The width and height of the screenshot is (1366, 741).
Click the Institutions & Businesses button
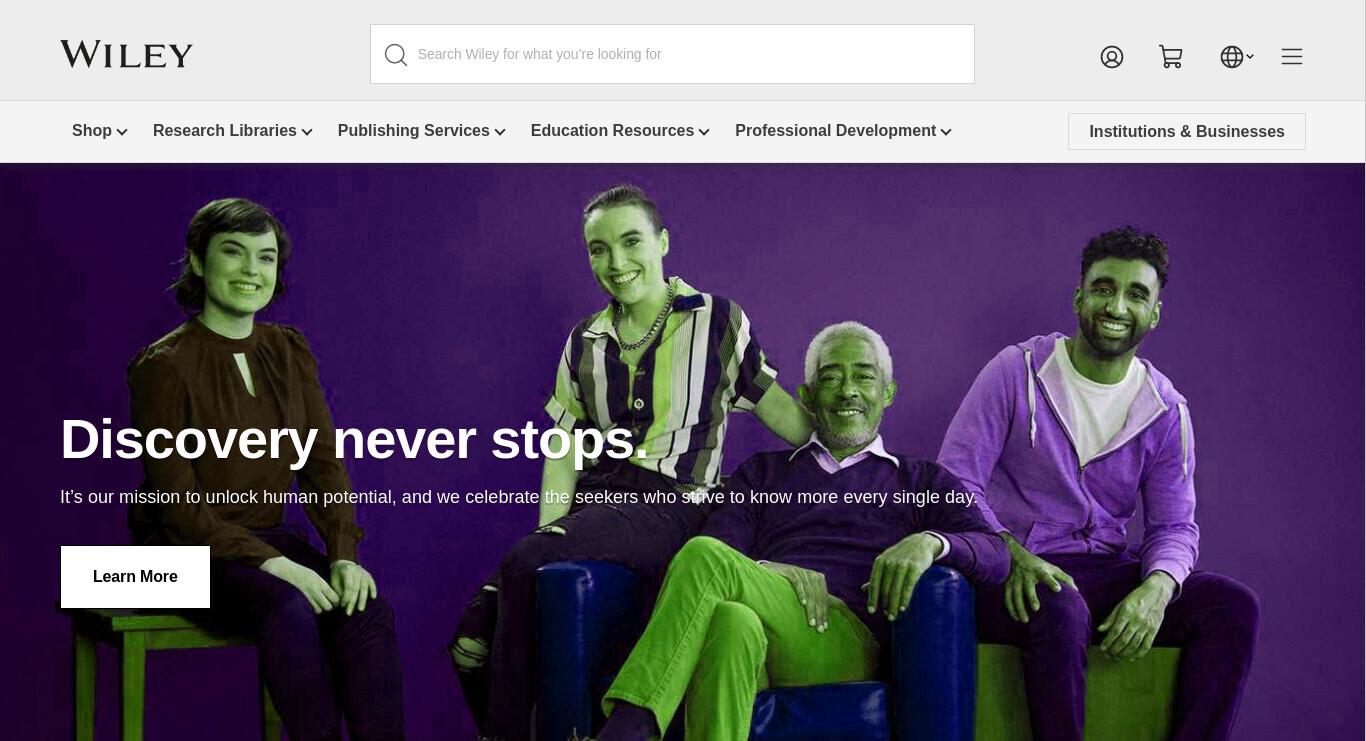coord(1187,132)
